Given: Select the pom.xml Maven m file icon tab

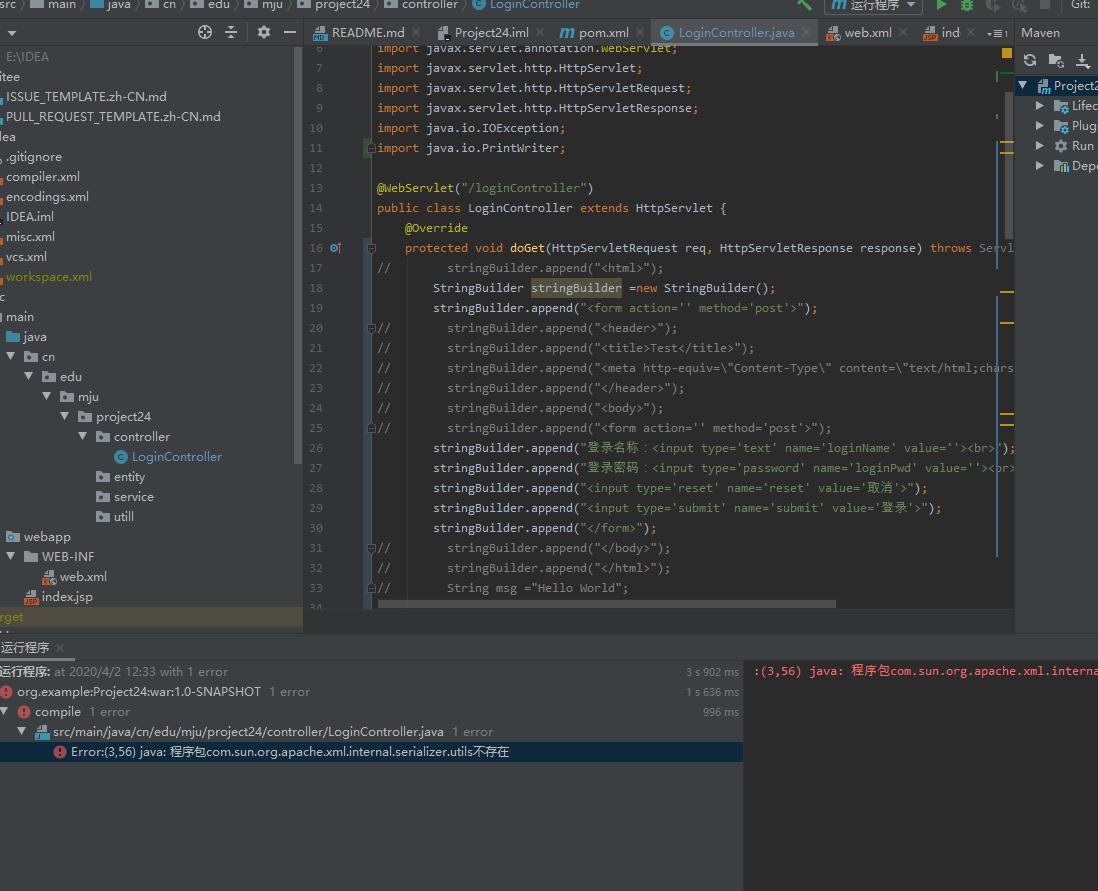Looking at the screenshot, I should (x=567, y=33).
